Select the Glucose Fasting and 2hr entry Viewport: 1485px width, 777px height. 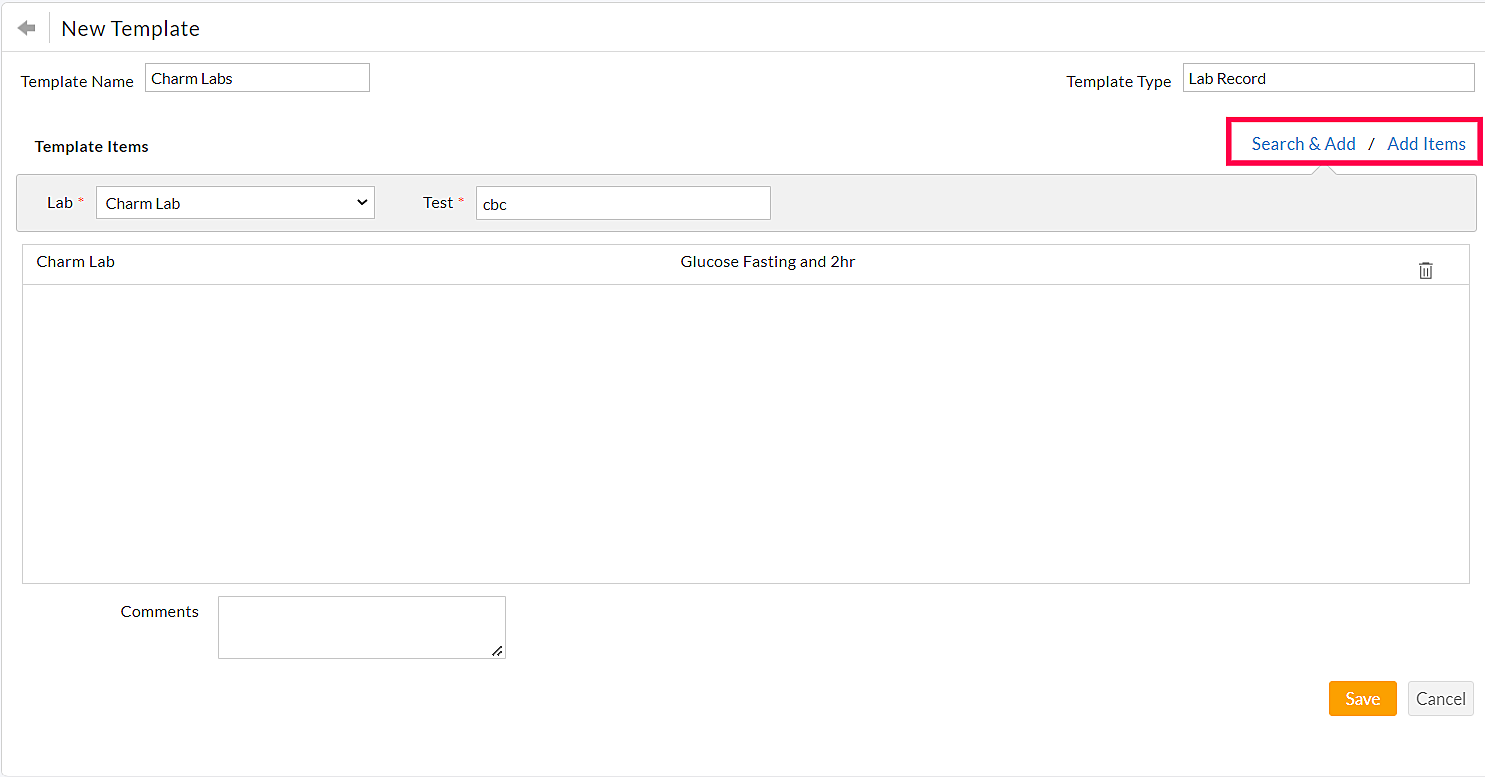pyautogui.click(x=767, y=261)
